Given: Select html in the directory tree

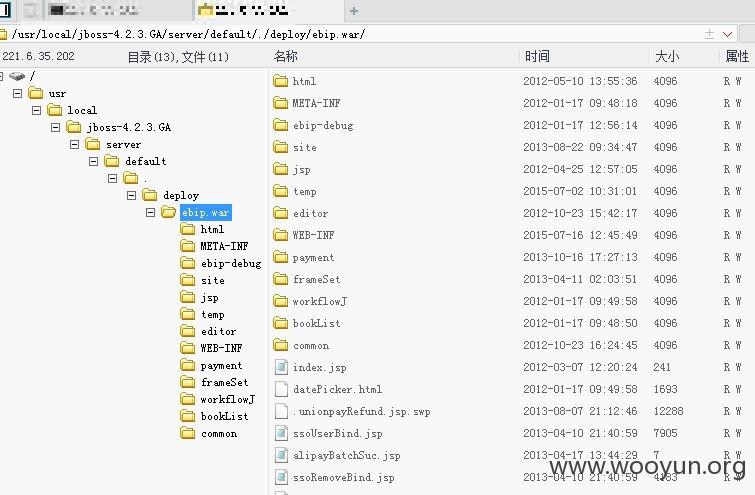Looking at the screenshot, I should [212, 229].
